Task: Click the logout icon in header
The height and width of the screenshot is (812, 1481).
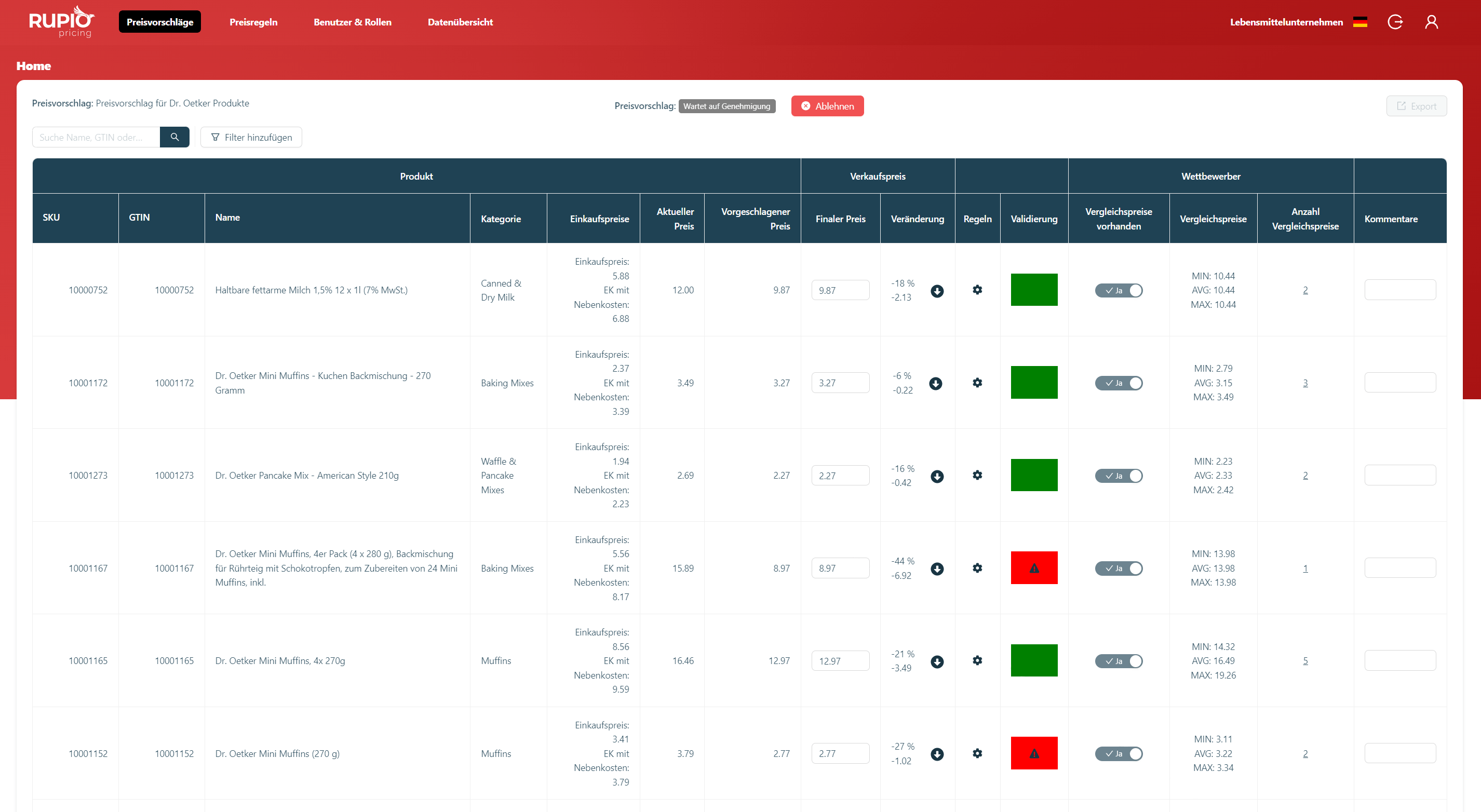Action: point(1395,22)
